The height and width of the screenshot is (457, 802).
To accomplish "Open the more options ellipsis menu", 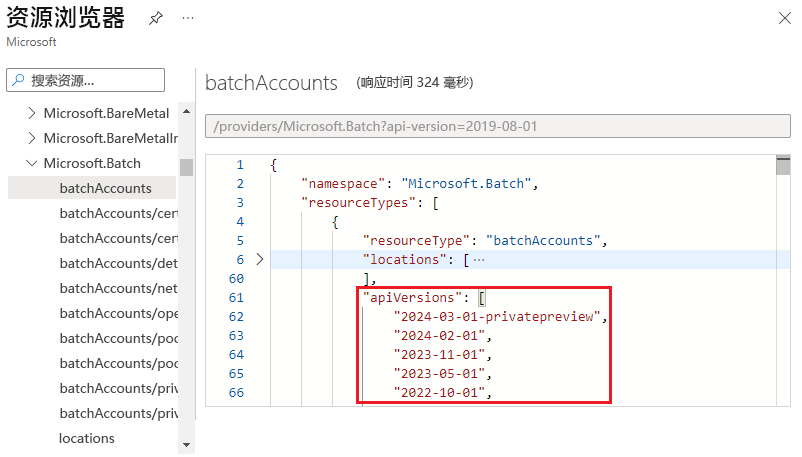I will click(x=188, y=18).
